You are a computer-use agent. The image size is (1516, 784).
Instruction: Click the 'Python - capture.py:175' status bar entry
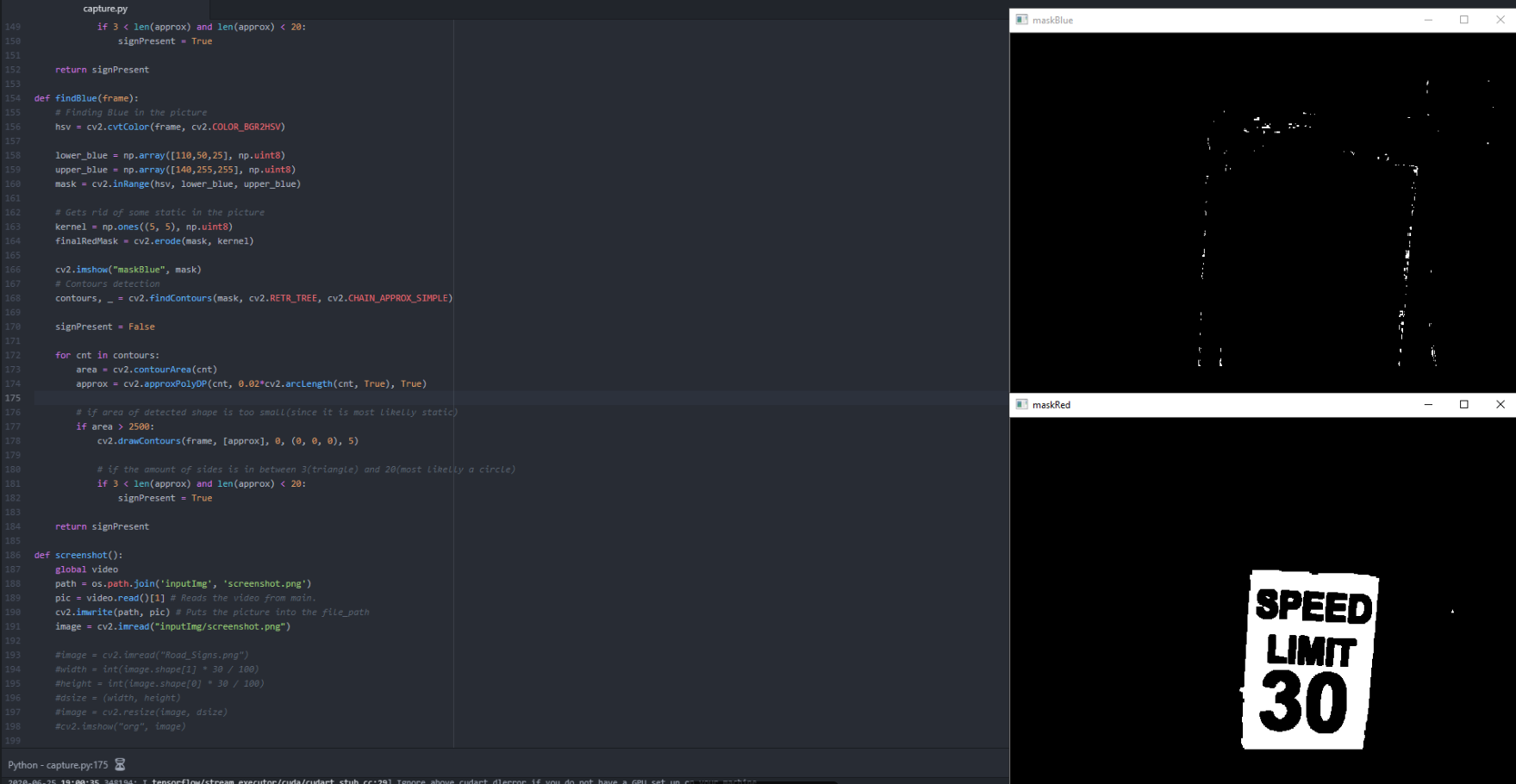coord(58,765)
